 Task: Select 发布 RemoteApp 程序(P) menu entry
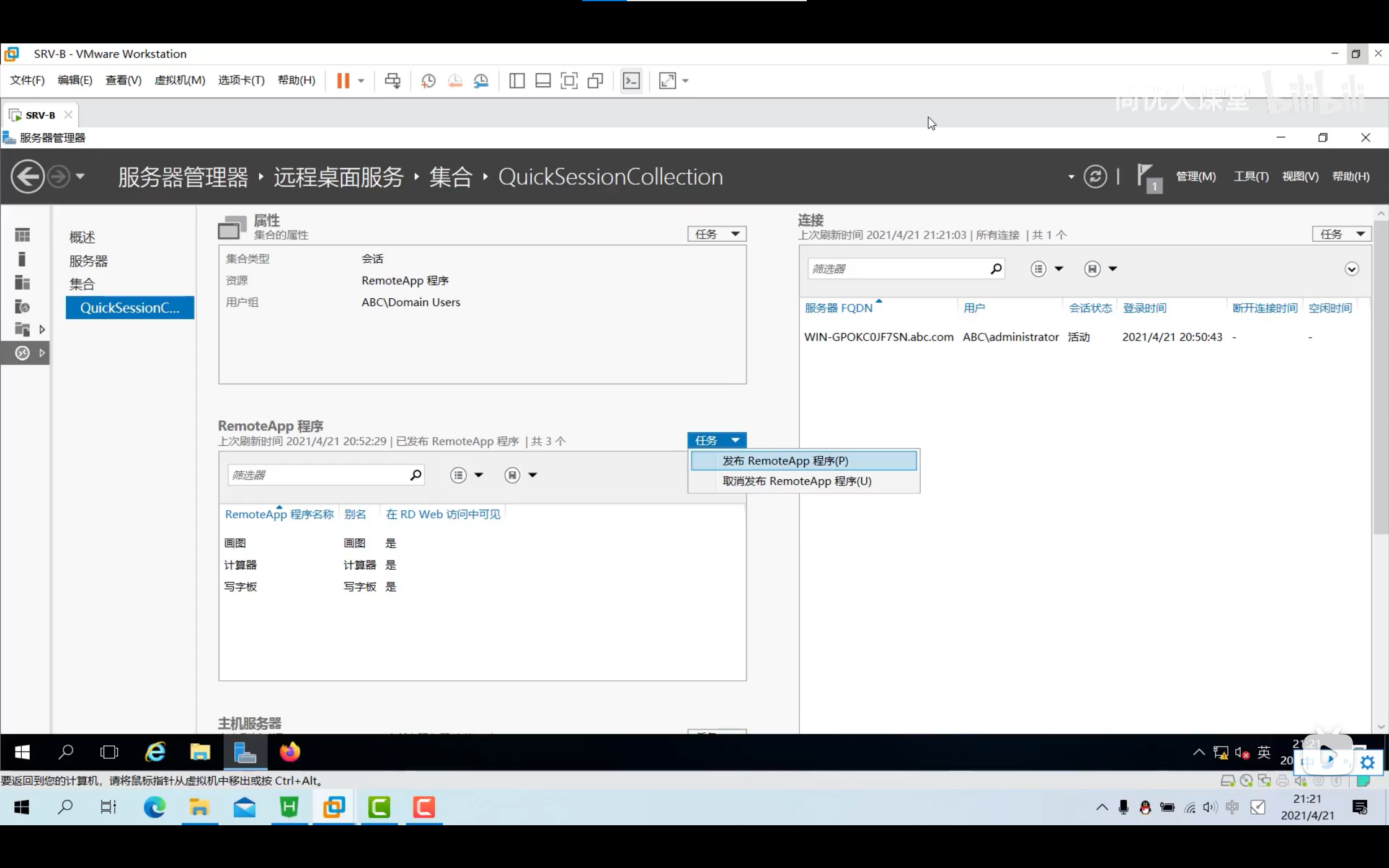click(x=785, y=461)
